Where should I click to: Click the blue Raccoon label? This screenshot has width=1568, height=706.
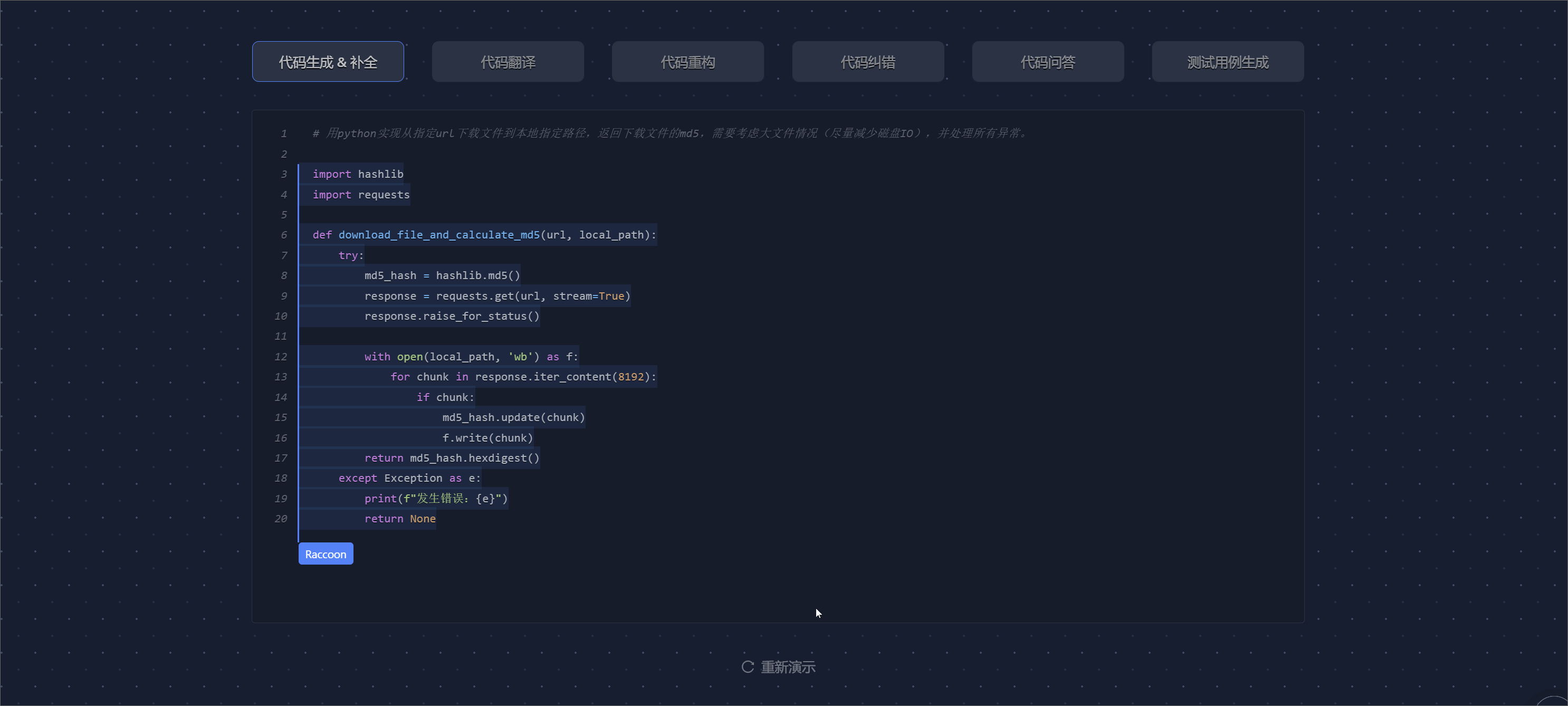326,554
